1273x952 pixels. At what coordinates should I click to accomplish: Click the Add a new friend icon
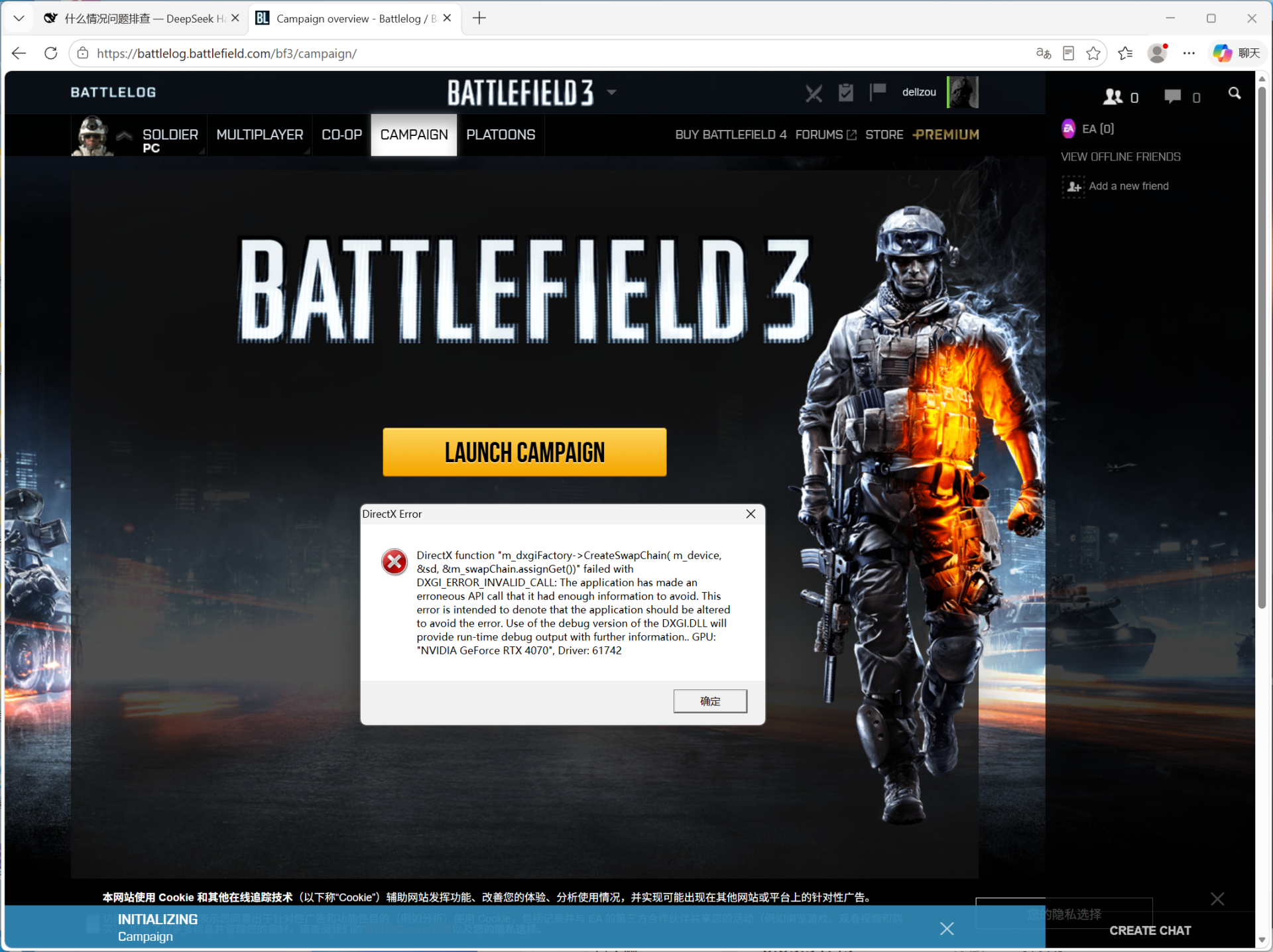click(1073, 187)
